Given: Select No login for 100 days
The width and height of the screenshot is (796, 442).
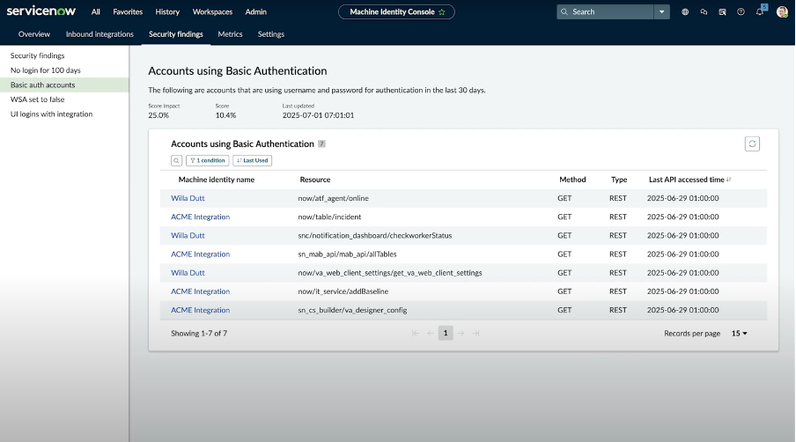Looking at the screenshot, I should (46, 71).
